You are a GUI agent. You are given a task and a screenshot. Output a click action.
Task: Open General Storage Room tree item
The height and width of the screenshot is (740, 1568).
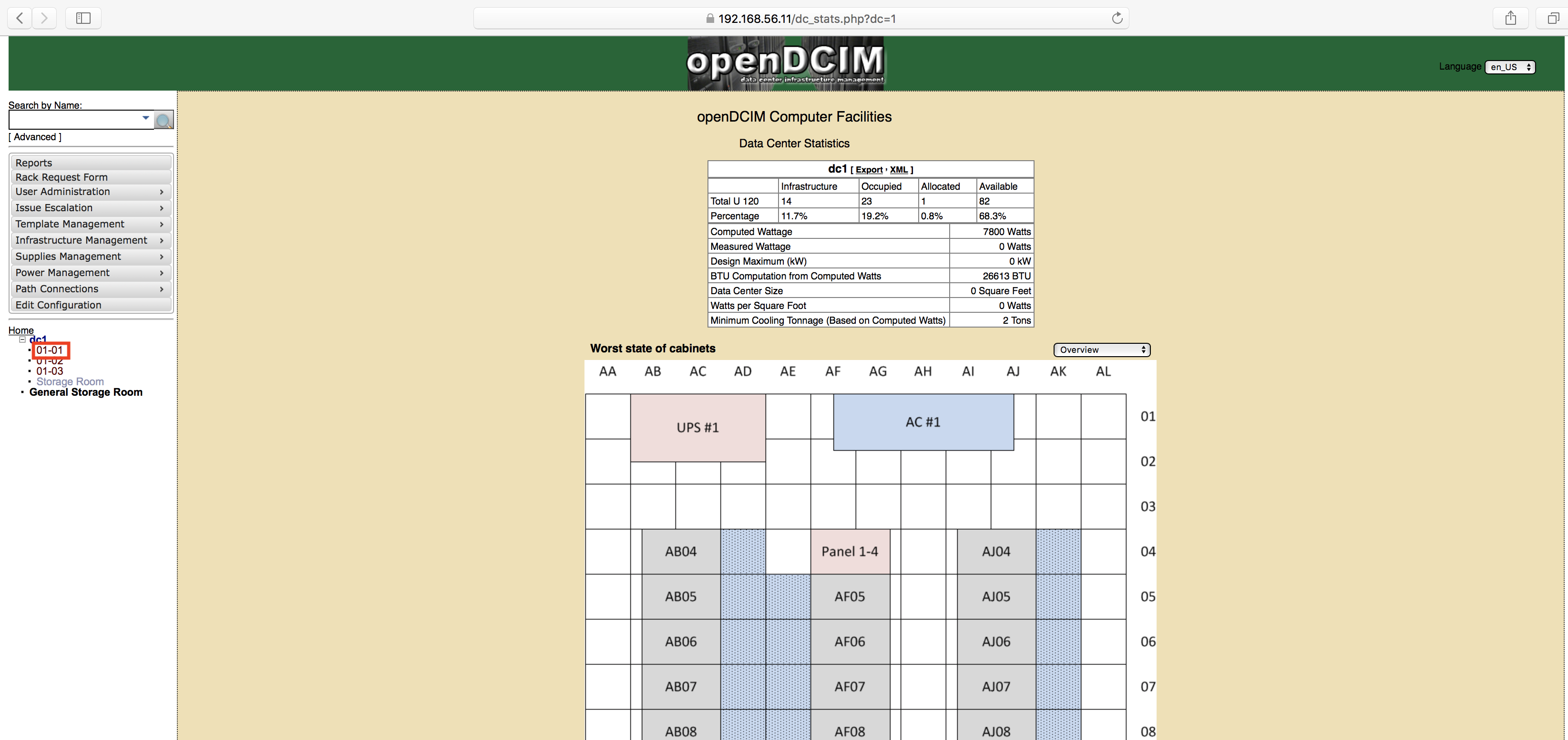[x=86, y=392]
